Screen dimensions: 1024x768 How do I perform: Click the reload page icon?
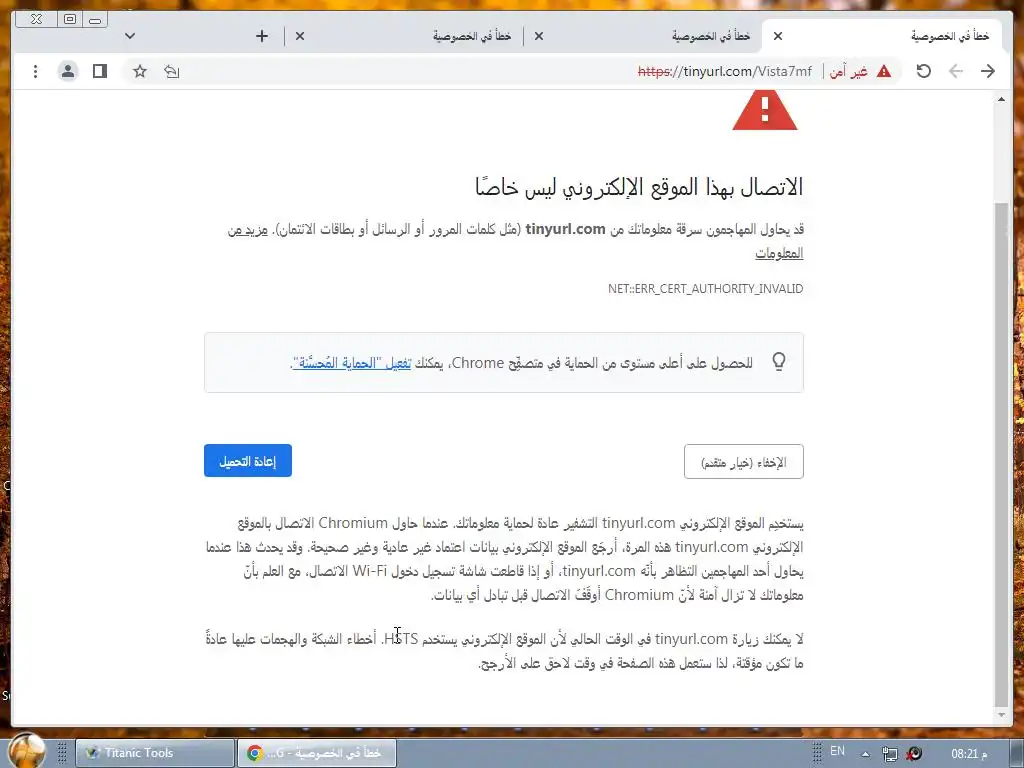[x=923, y=71]
